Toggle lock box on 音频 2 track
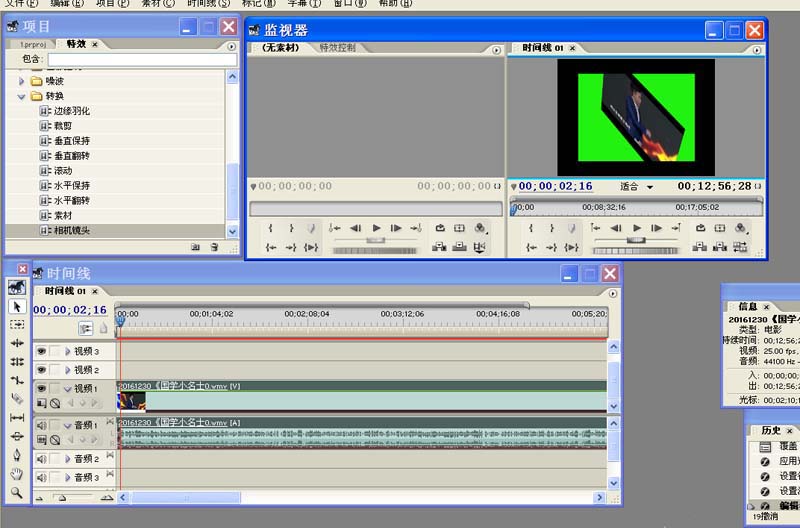 tap(55, 459)
